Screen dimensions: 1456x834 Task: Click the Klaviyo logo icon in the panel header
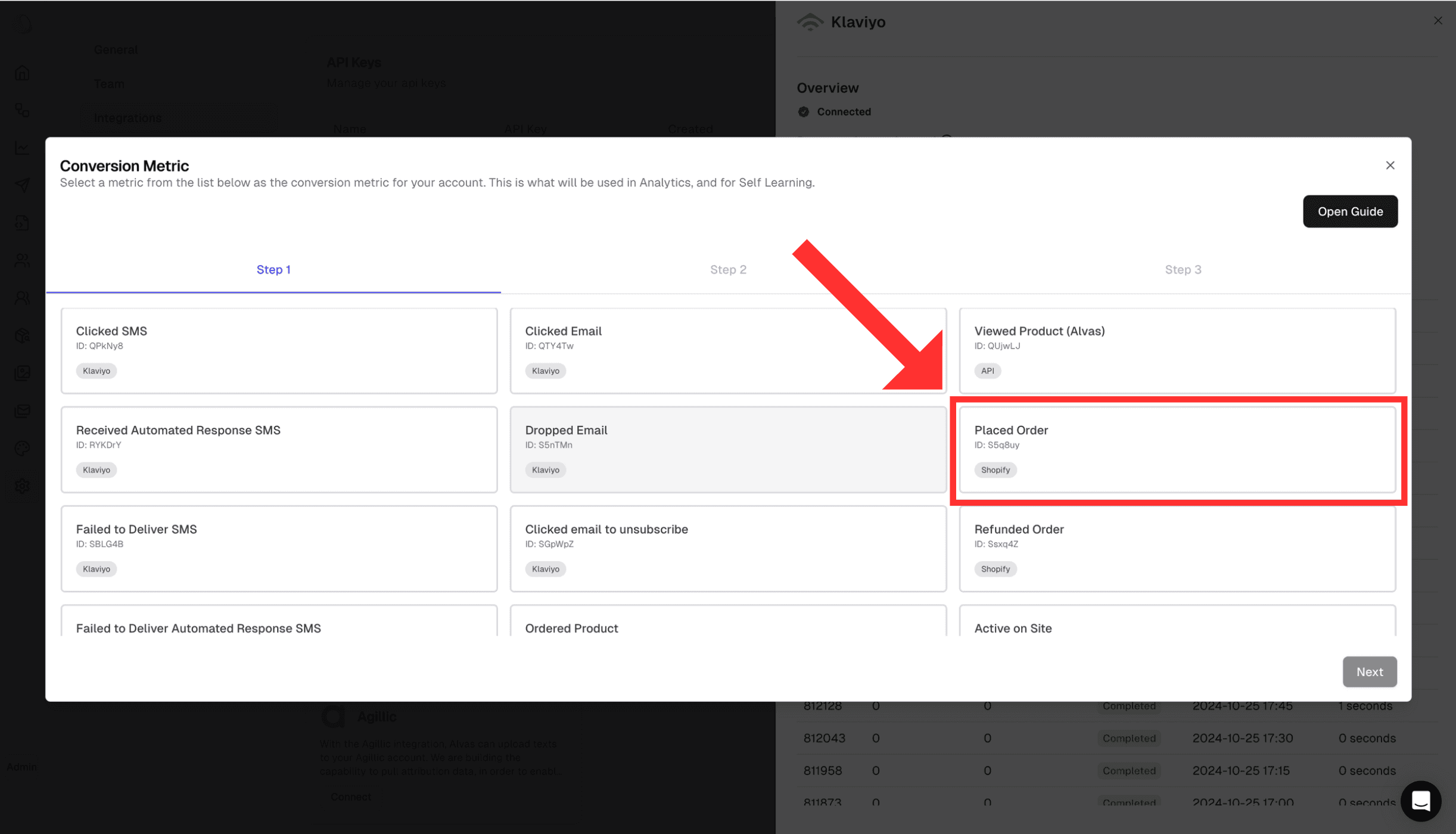pos(810,22)
